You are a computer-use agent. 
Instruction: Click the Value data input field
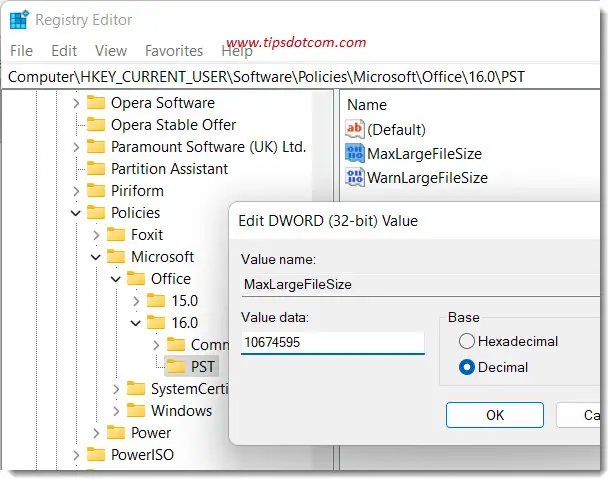click(x=333, y=342)
